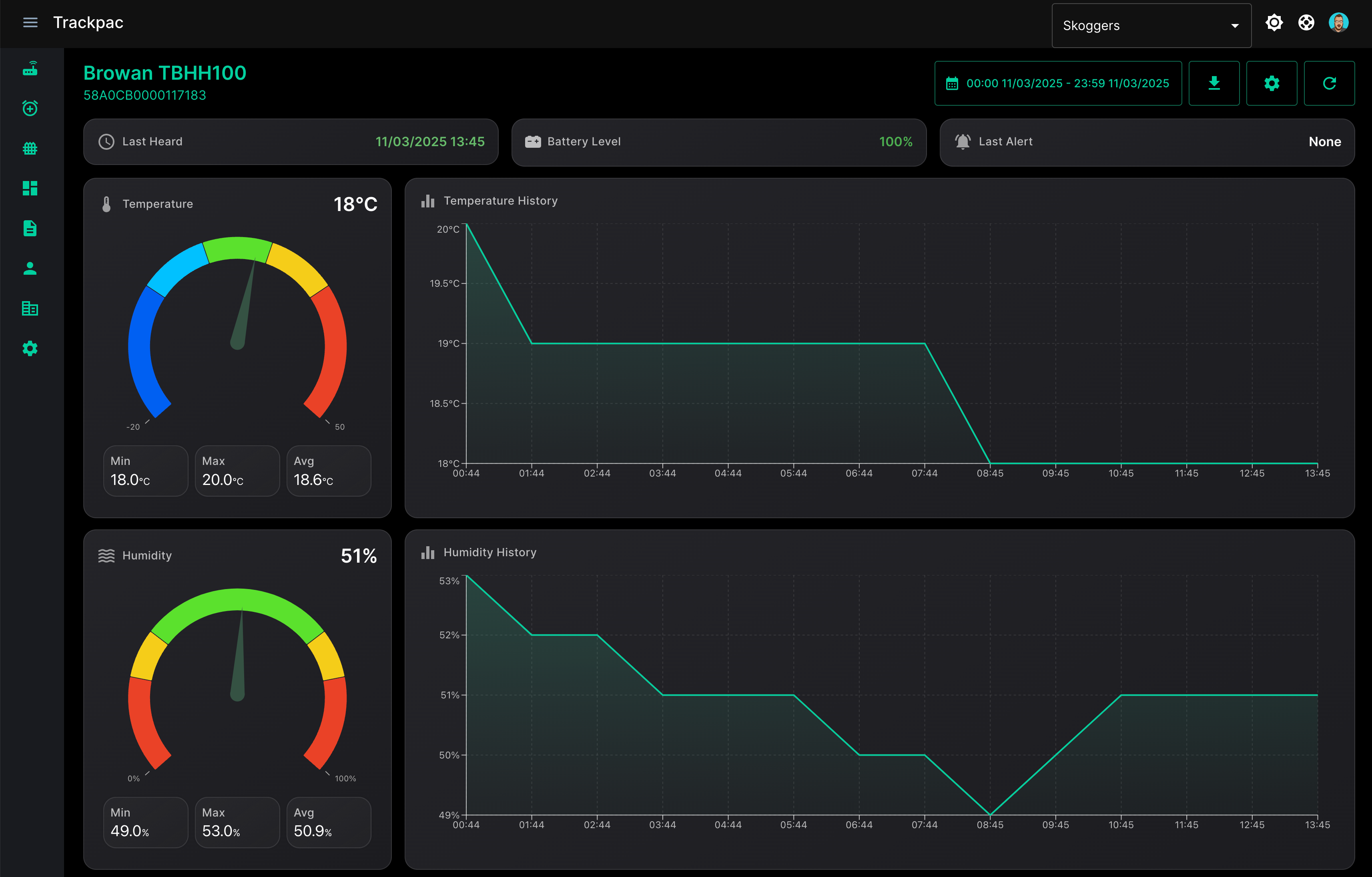Open the alerts alarm-plus sidebar icon
The image size is (1372, 877).
tap(30, 109)
